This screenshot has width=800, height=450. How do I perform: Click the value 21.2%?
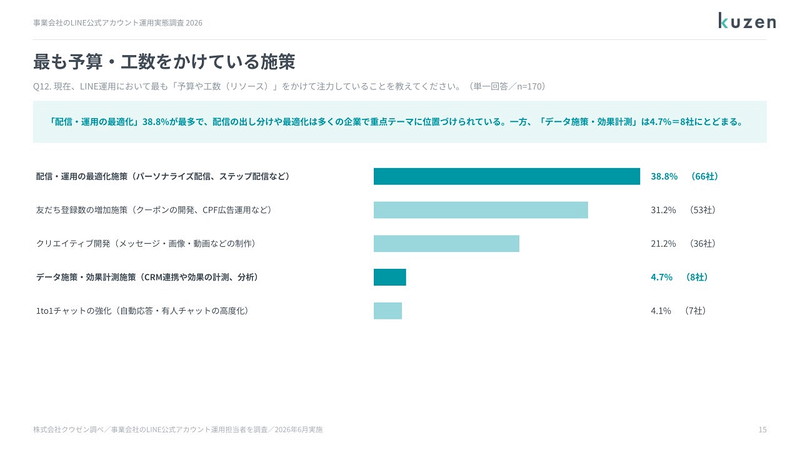[663, 243]
